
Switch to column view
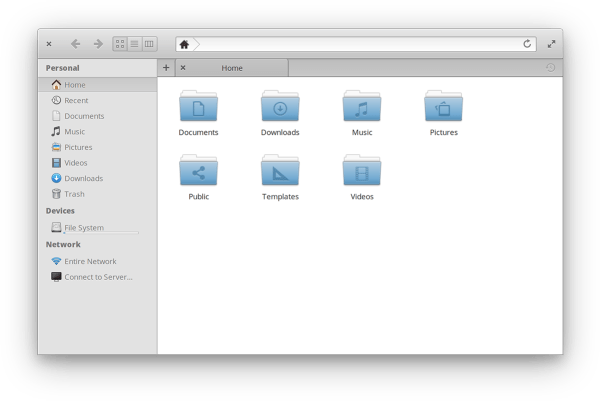click(x=149, y=44)
